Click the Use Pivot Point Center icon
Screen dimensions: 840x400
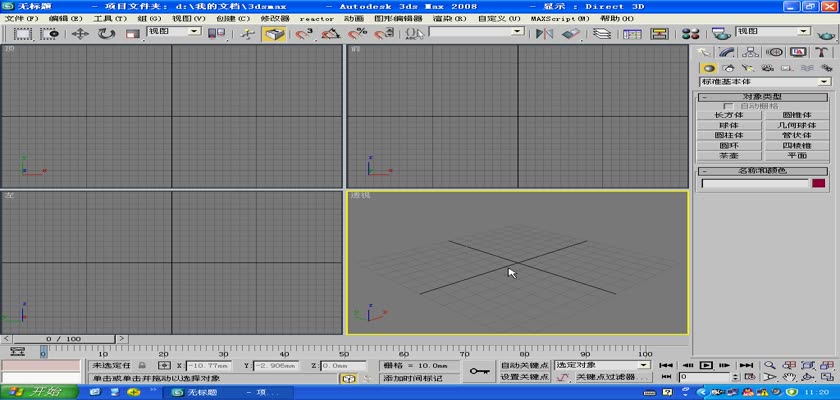click(216, 34)
